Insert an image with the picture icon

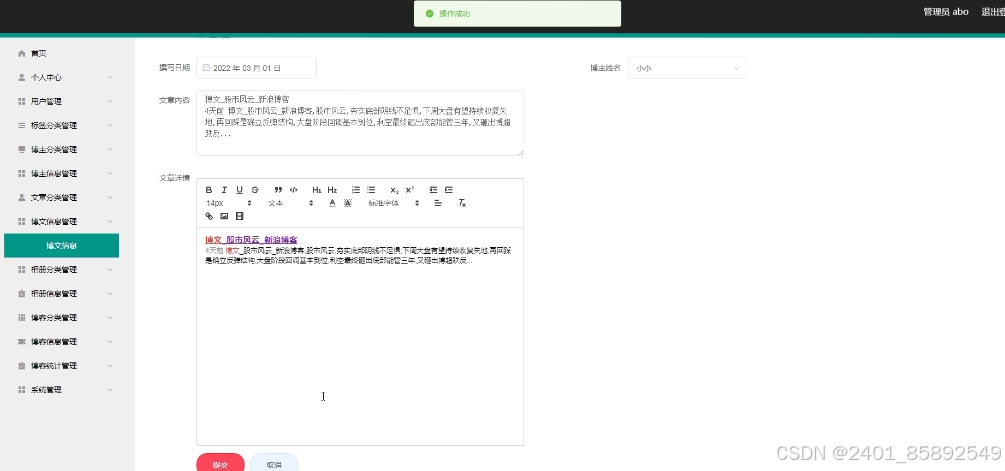click(x=224, y=217)
